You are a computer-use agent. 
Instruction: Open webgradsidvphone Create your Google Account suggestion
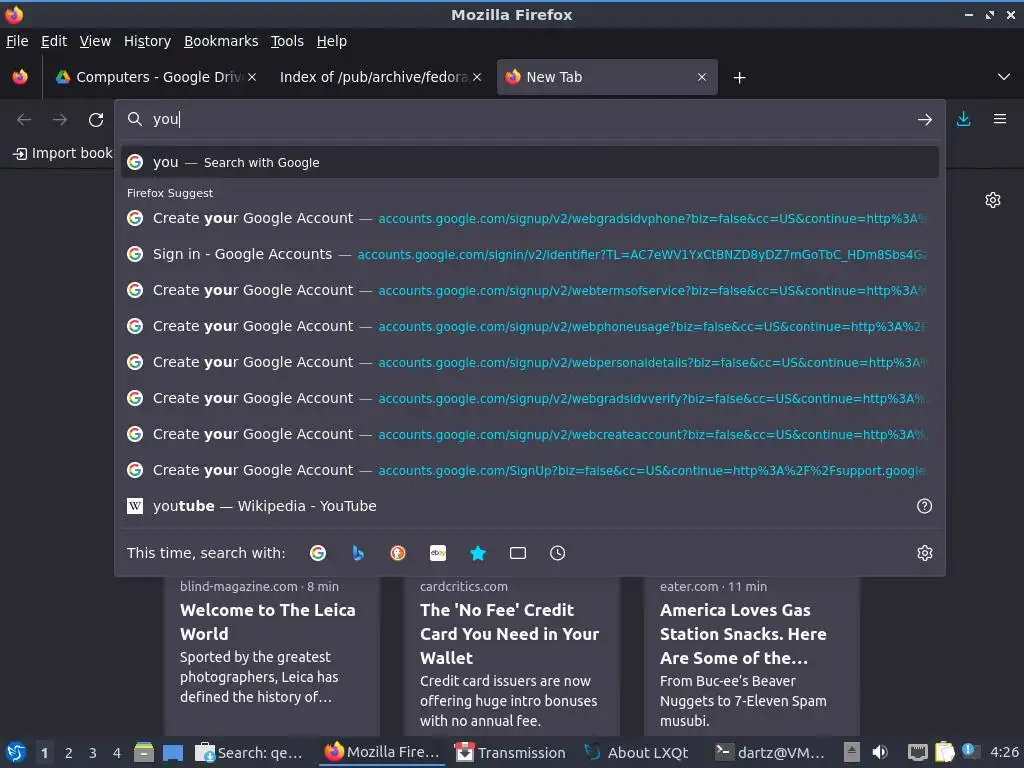point(530,218)
